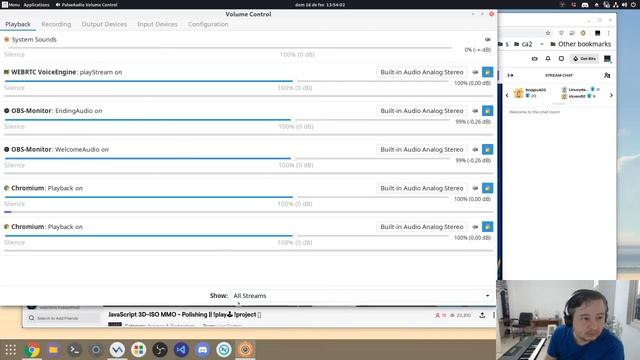
Task: Open the teal circular app icon in dock
Action: tap(224, 350)
